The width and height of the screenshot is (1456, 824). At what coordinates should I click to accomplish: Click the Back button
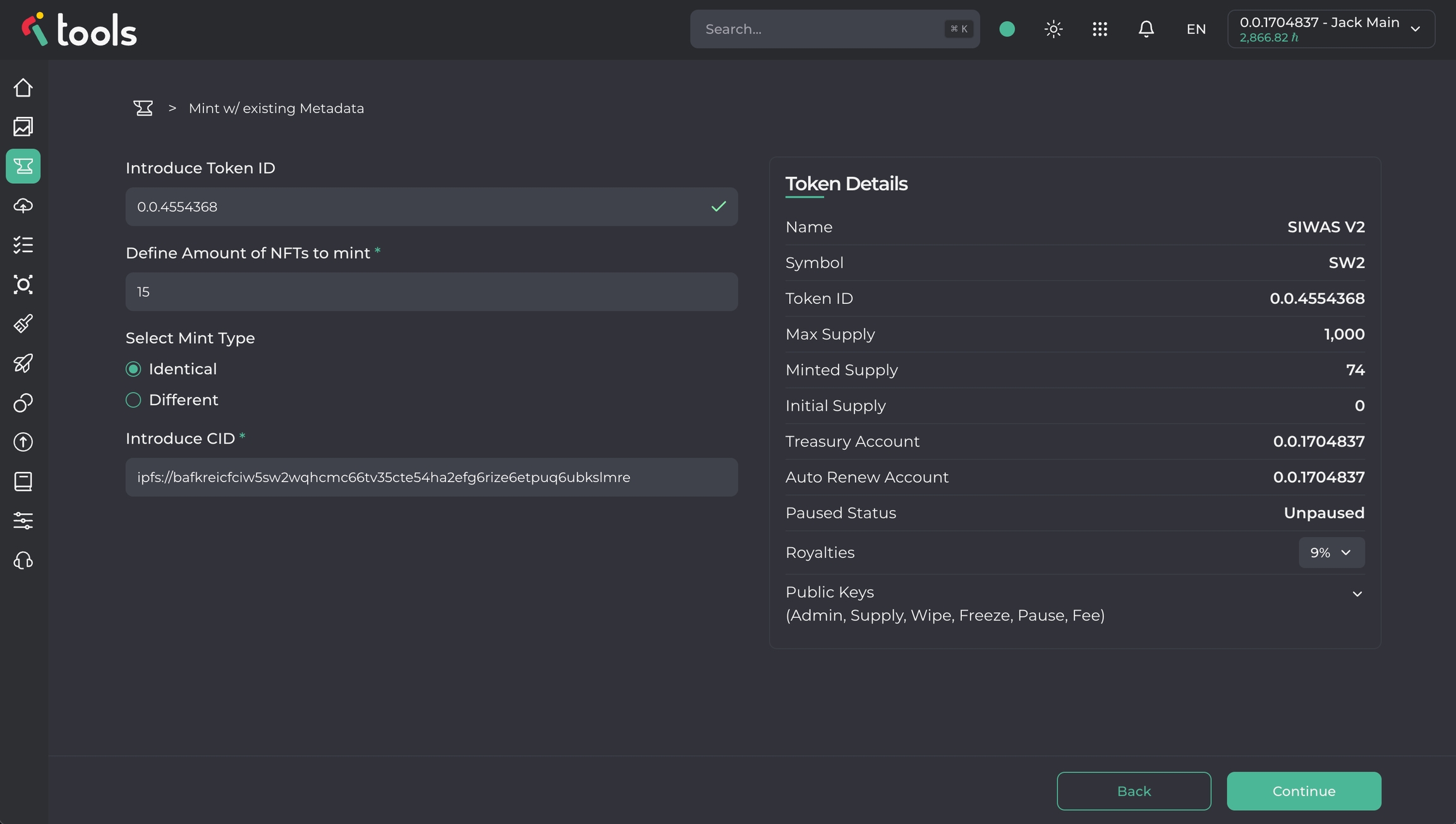tap(1134, 791)
